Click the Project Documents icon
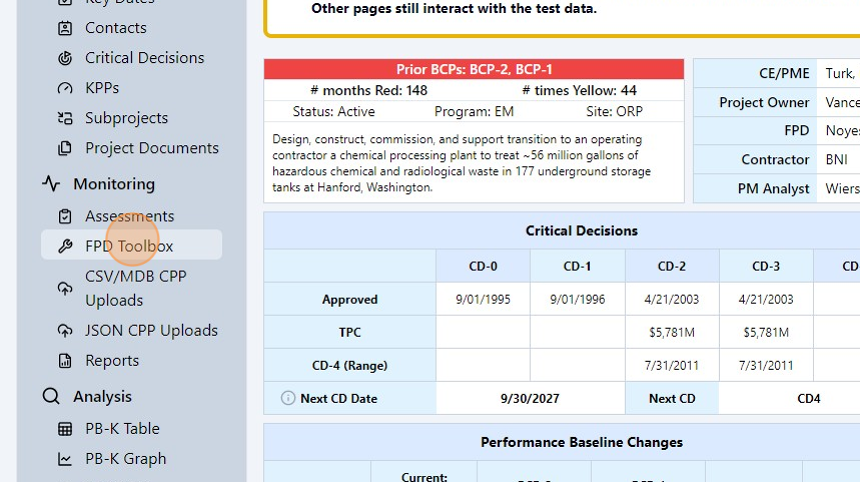The image size is (860, 482). click(65, 148)
